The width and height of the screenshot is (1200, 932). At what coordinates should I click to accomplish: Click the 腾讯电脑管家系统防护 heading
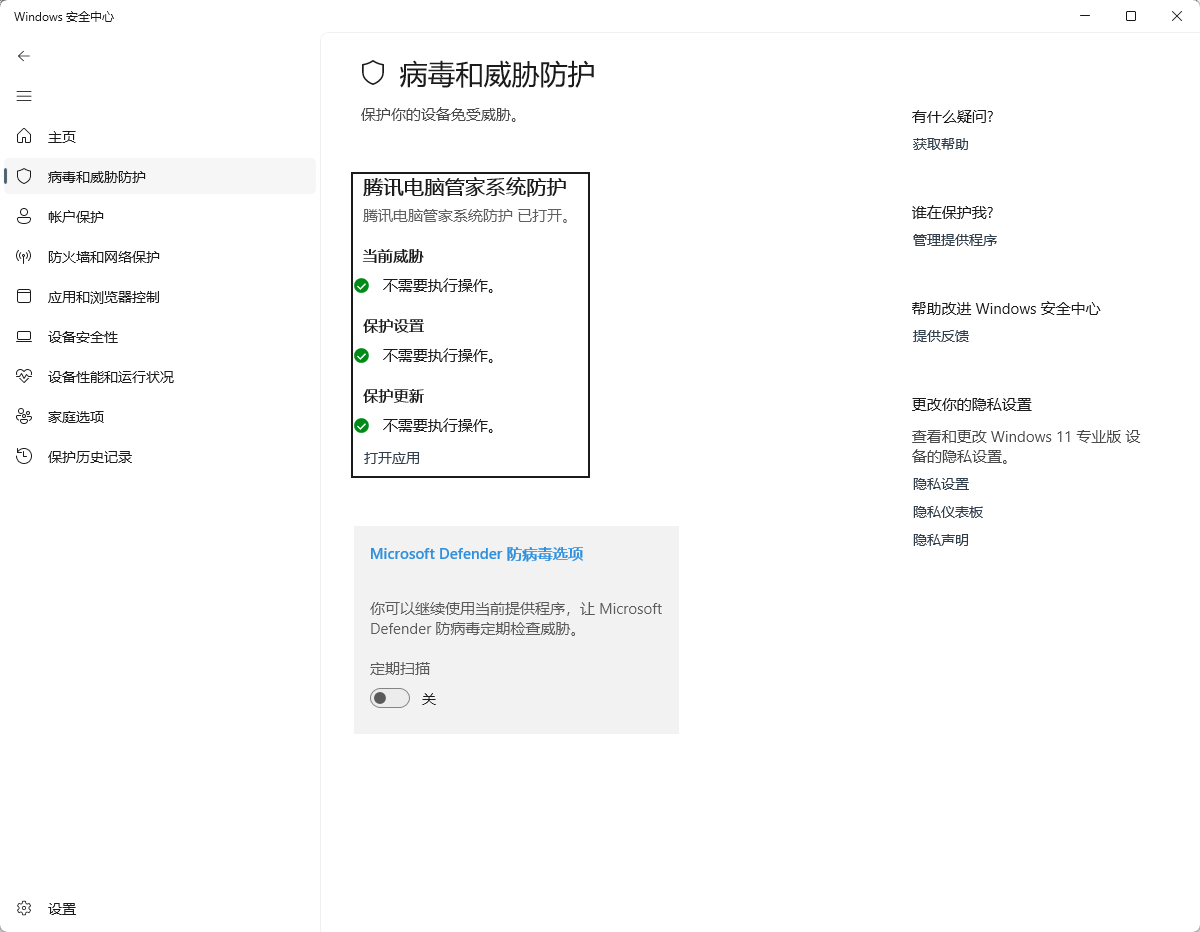tap(464, 187)
